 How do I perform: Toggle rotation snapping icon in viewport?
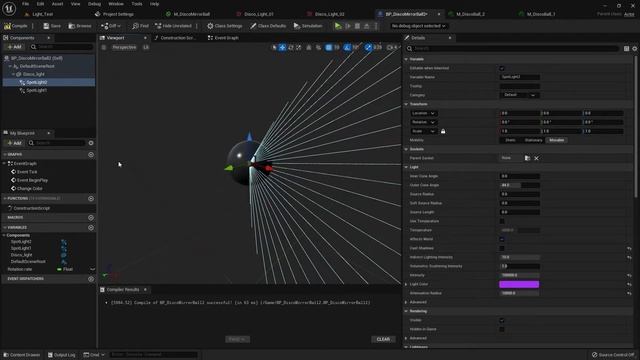point(347,47)
